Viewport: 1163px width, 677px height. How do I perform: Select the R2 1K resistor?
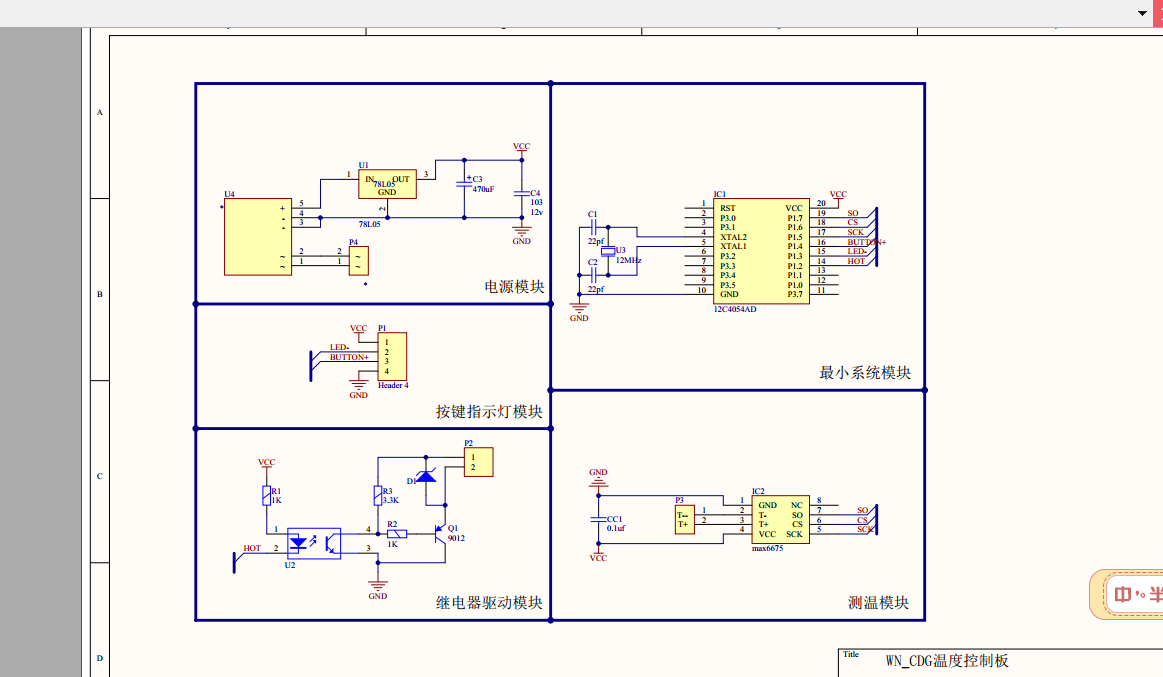[397, 534]
